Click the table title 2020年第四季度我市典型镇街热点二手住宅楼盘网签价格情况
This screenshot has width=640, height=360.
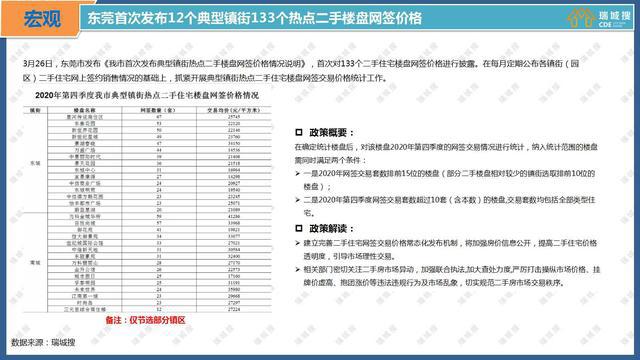[147, 96]
